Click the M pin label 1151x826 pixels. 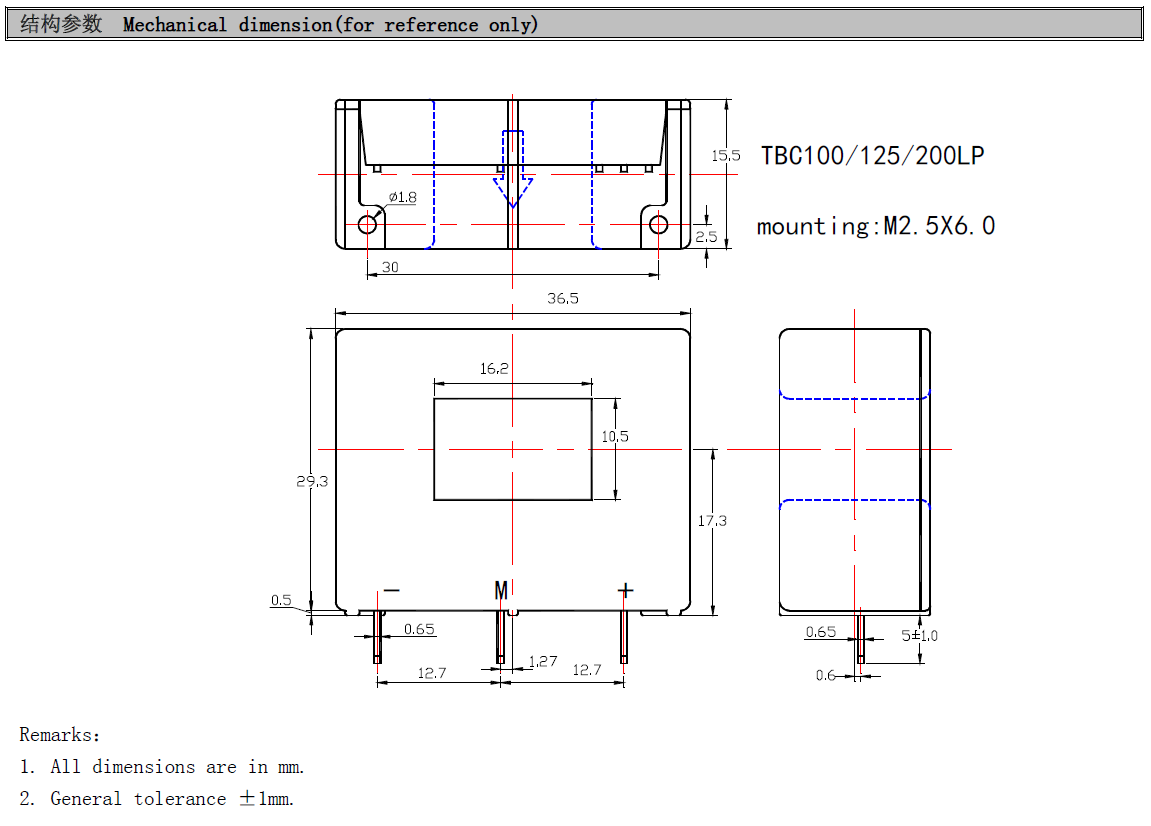[501, 590]
